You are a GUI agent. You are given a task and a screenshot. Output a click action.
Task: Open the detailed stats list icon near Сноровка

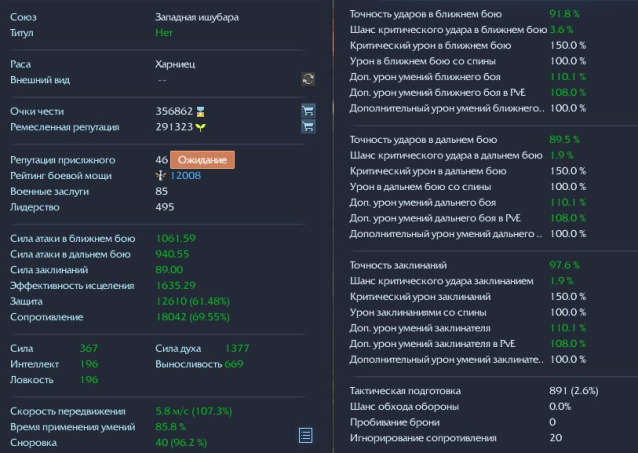(306, 434)
